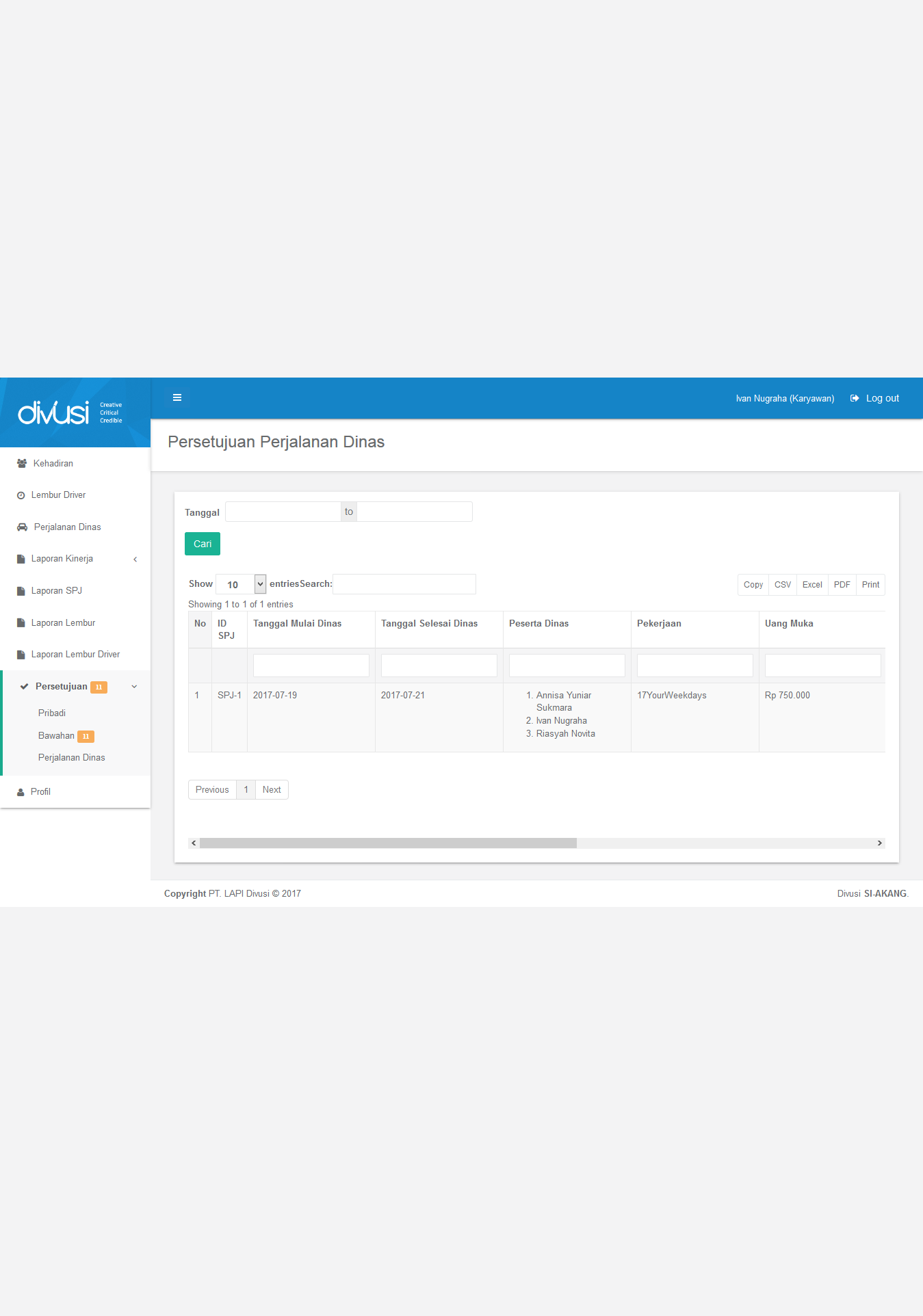Click the Laporan SPJ file icon
923x1316 pixels.
(x=21, y=591)
